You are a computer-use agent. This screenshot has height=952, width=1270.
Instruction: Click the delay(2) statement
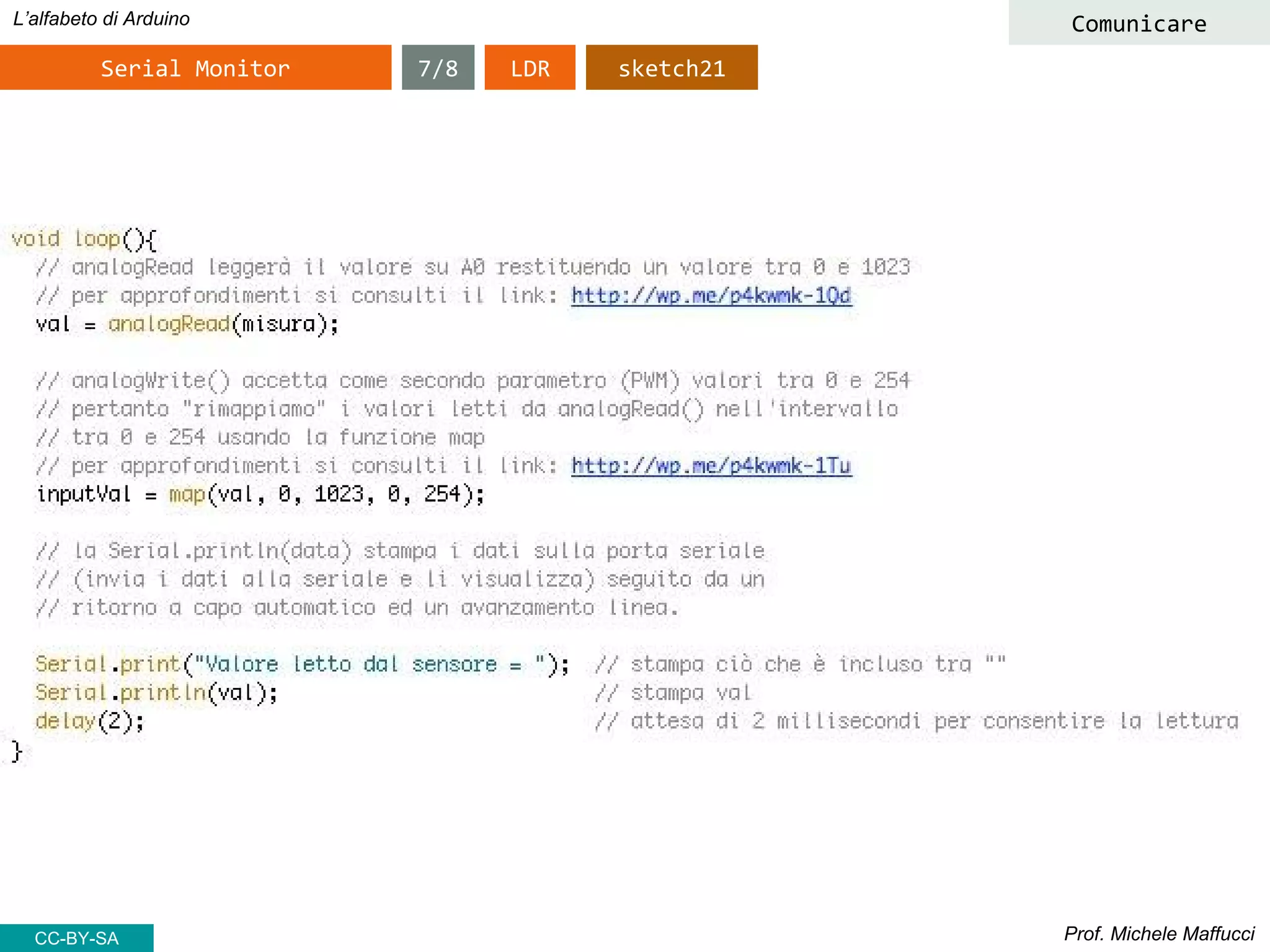pos(90,721)
